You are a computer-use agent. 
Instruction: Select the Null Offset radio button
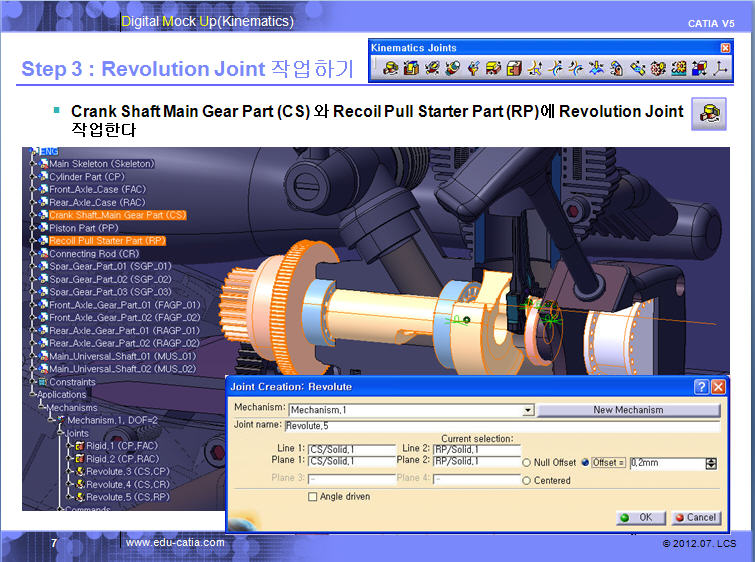pos(527,463)
